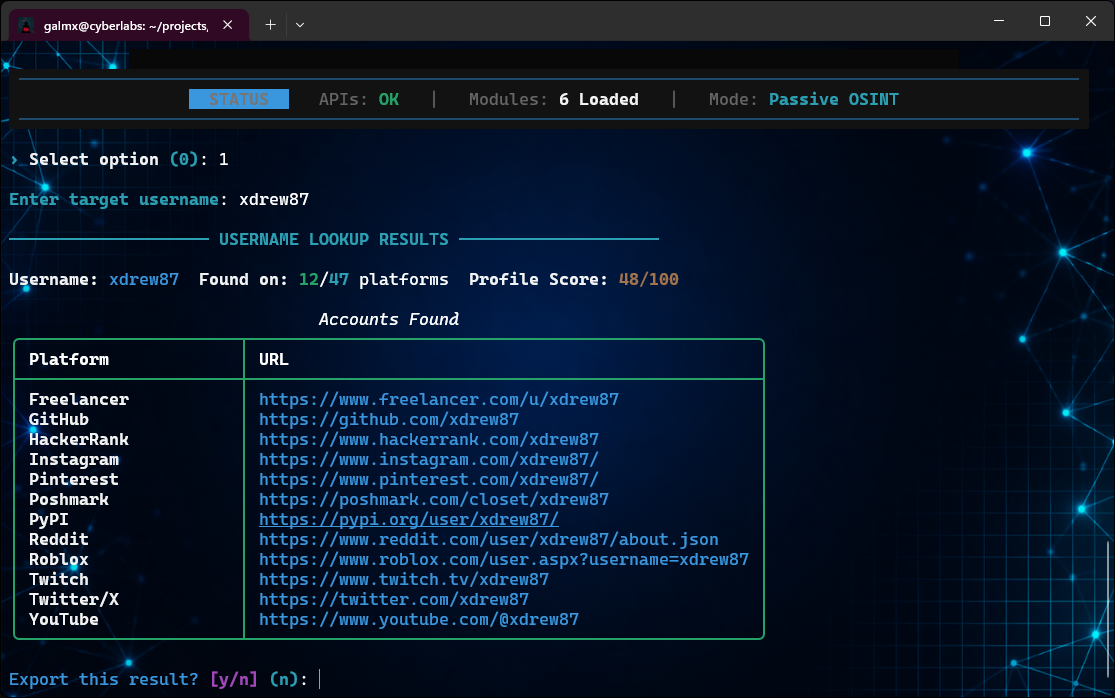The height and width of the screenshot is (698, 1115).
Task: Open the Roblox user lookup link
Action: [x=502, y=559]
